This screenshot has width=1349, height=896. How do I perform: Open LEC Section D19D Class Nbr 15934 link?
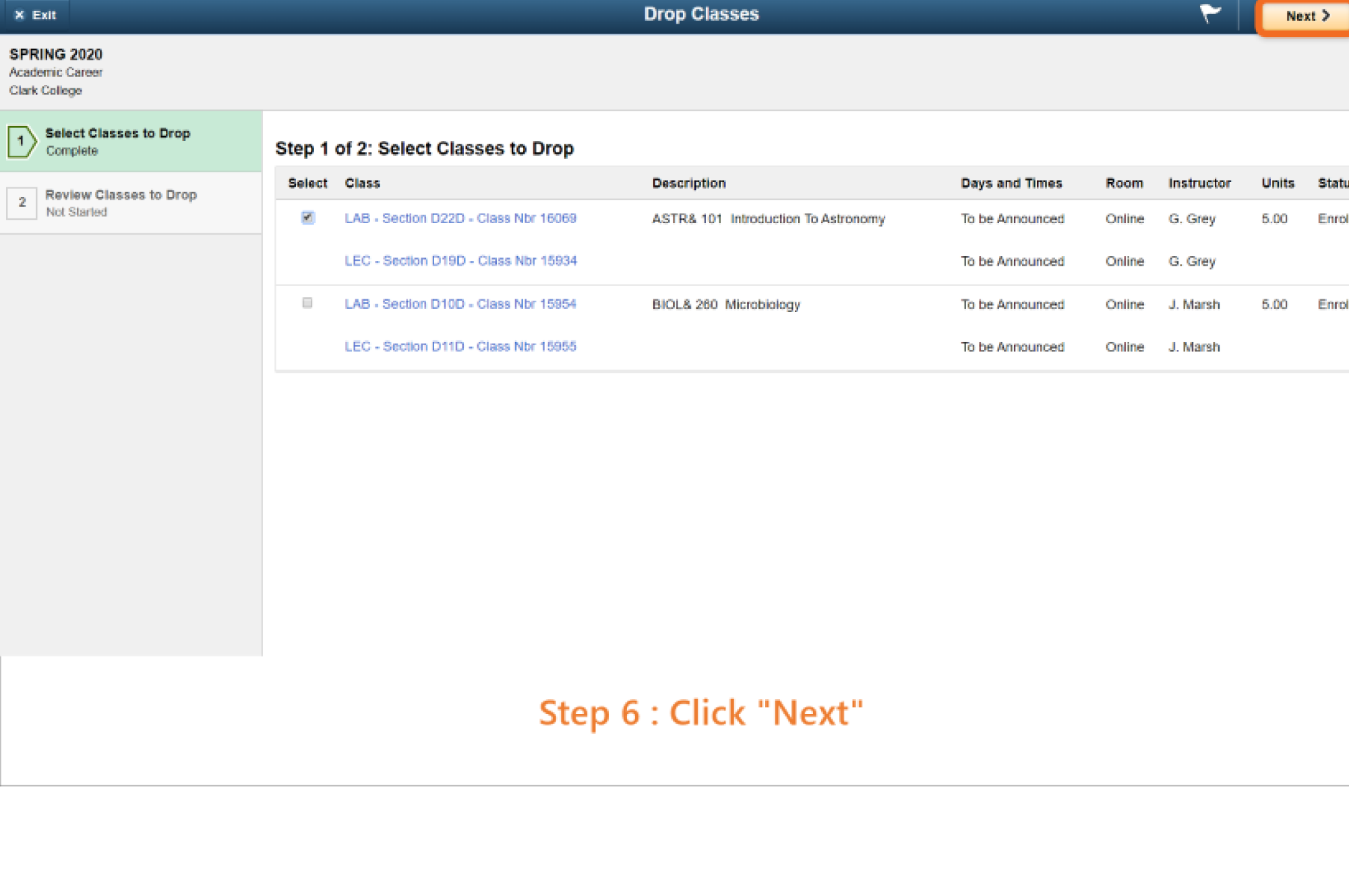pyautogui.click(x=460, y=261)
